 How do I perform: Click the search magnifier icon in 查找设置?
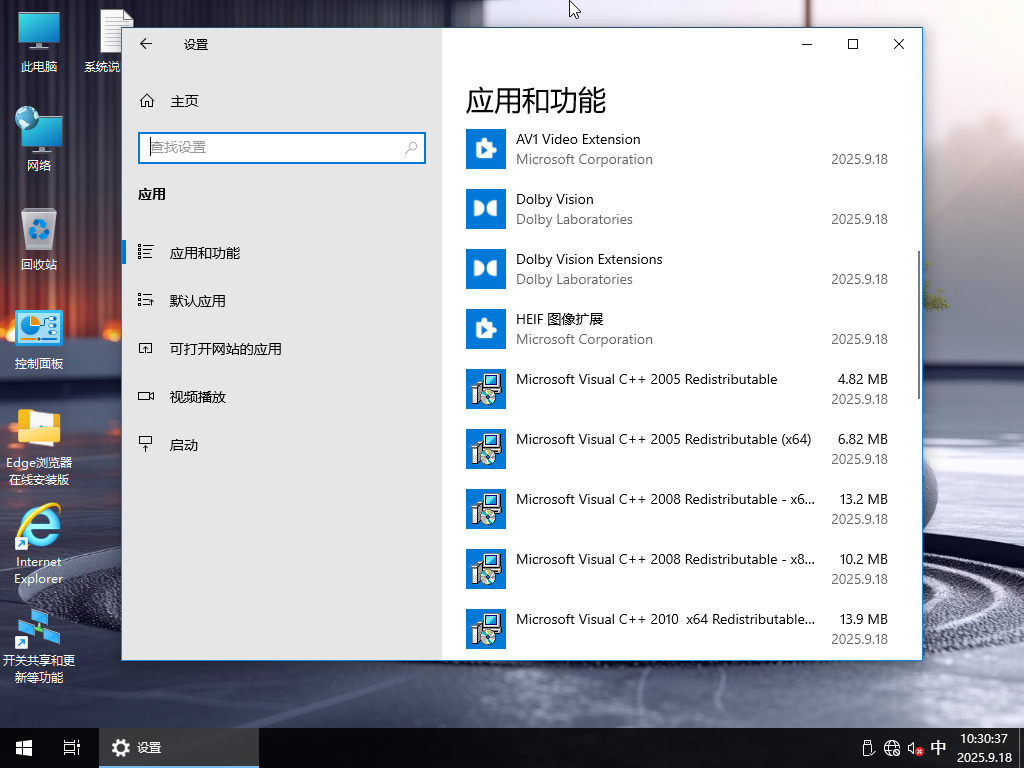point(411,148)
